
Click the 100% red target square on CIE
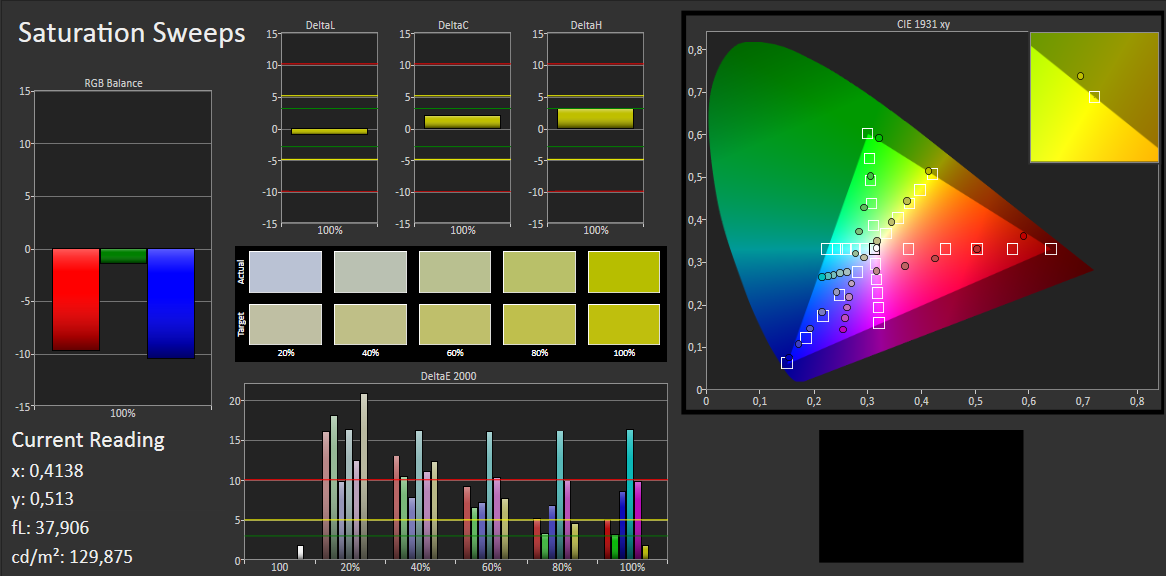(1051, 249)
